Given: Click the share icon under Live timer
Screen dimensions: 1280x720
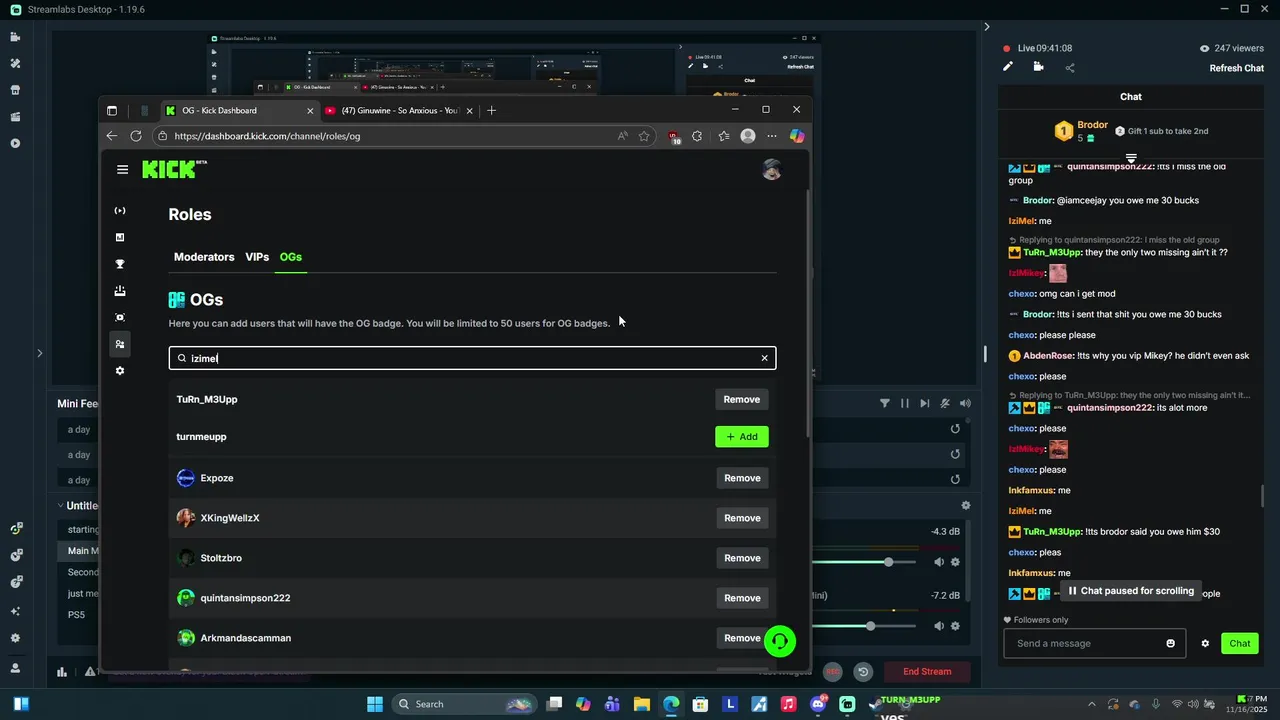Looking at the screenshot, I should (x=1070, y=68).
